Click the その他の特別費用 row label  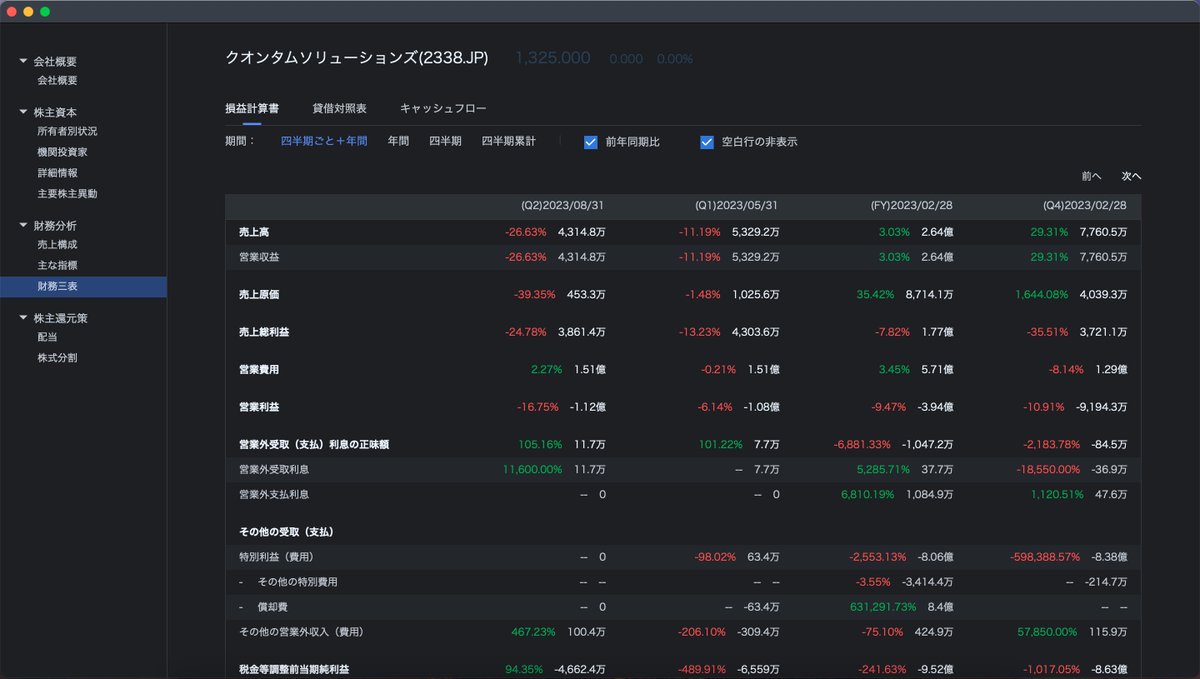coord(298,582)
